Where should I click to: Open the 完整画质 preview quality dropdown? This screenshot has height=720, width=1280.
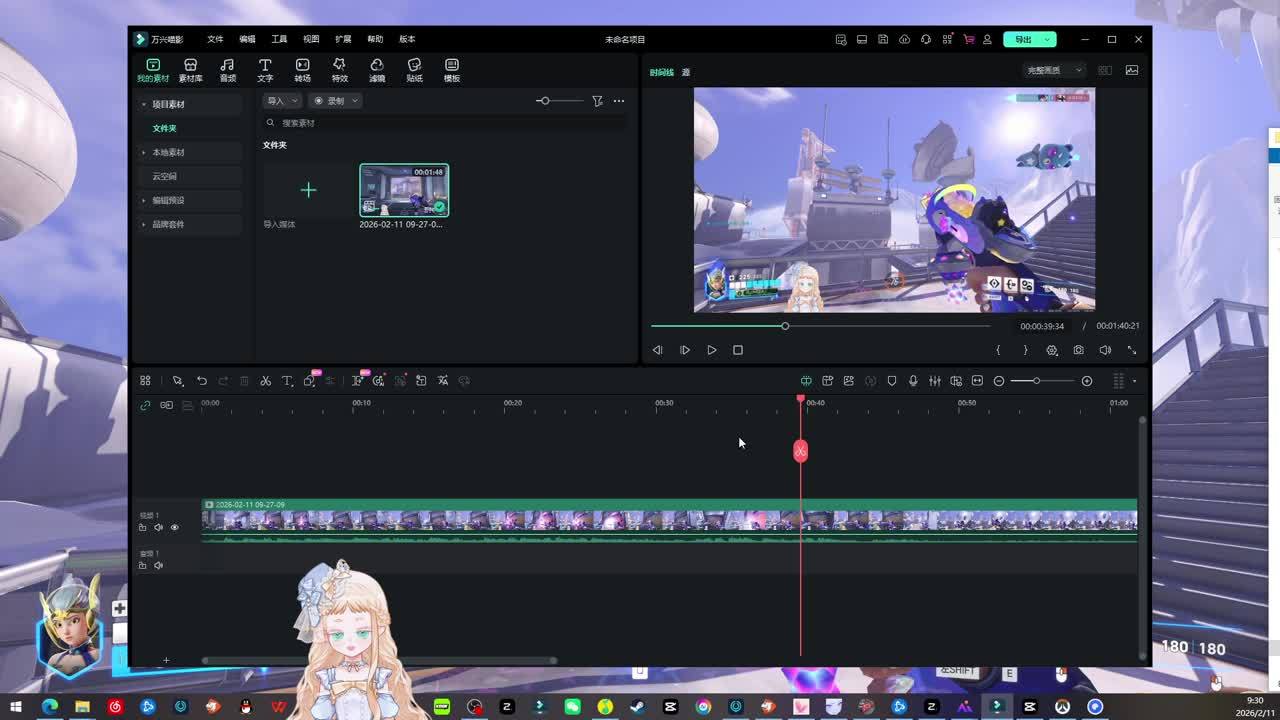[1054, 70]
